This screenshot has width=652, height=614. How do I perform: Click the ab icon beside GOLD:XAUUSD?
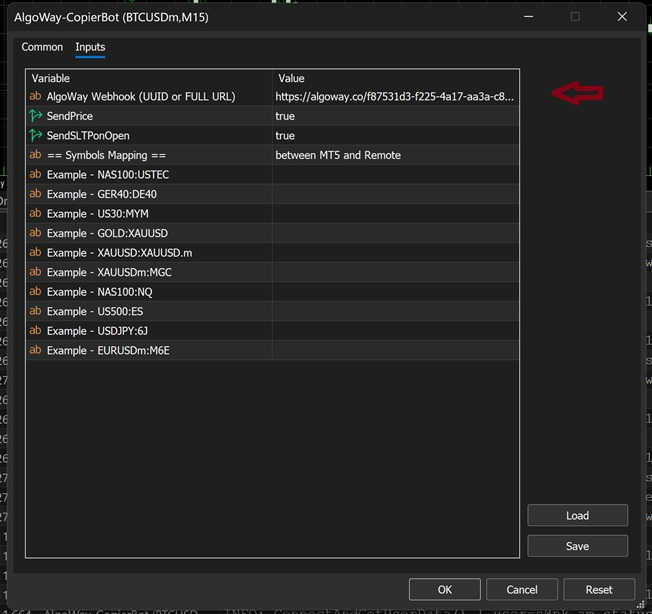click(x=35, y=233)
